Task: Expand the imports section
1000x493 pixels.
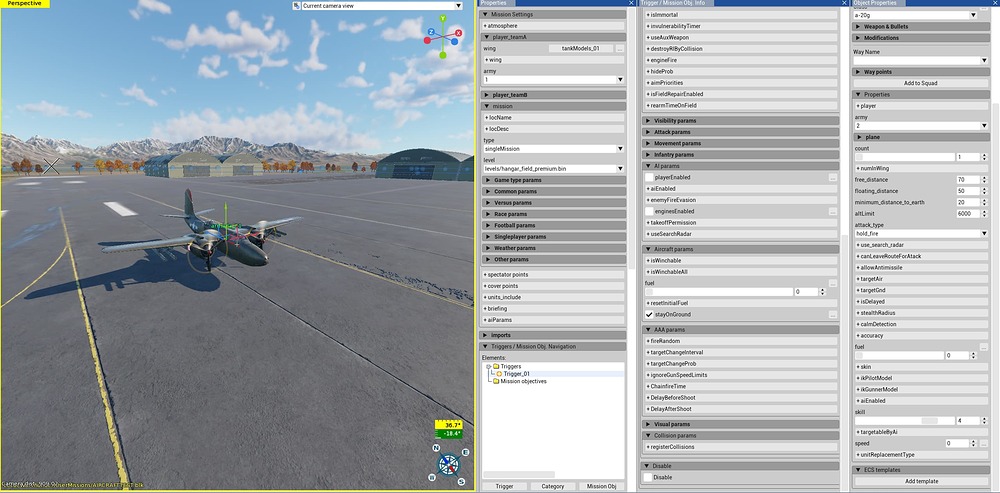Action: (554, 335)
